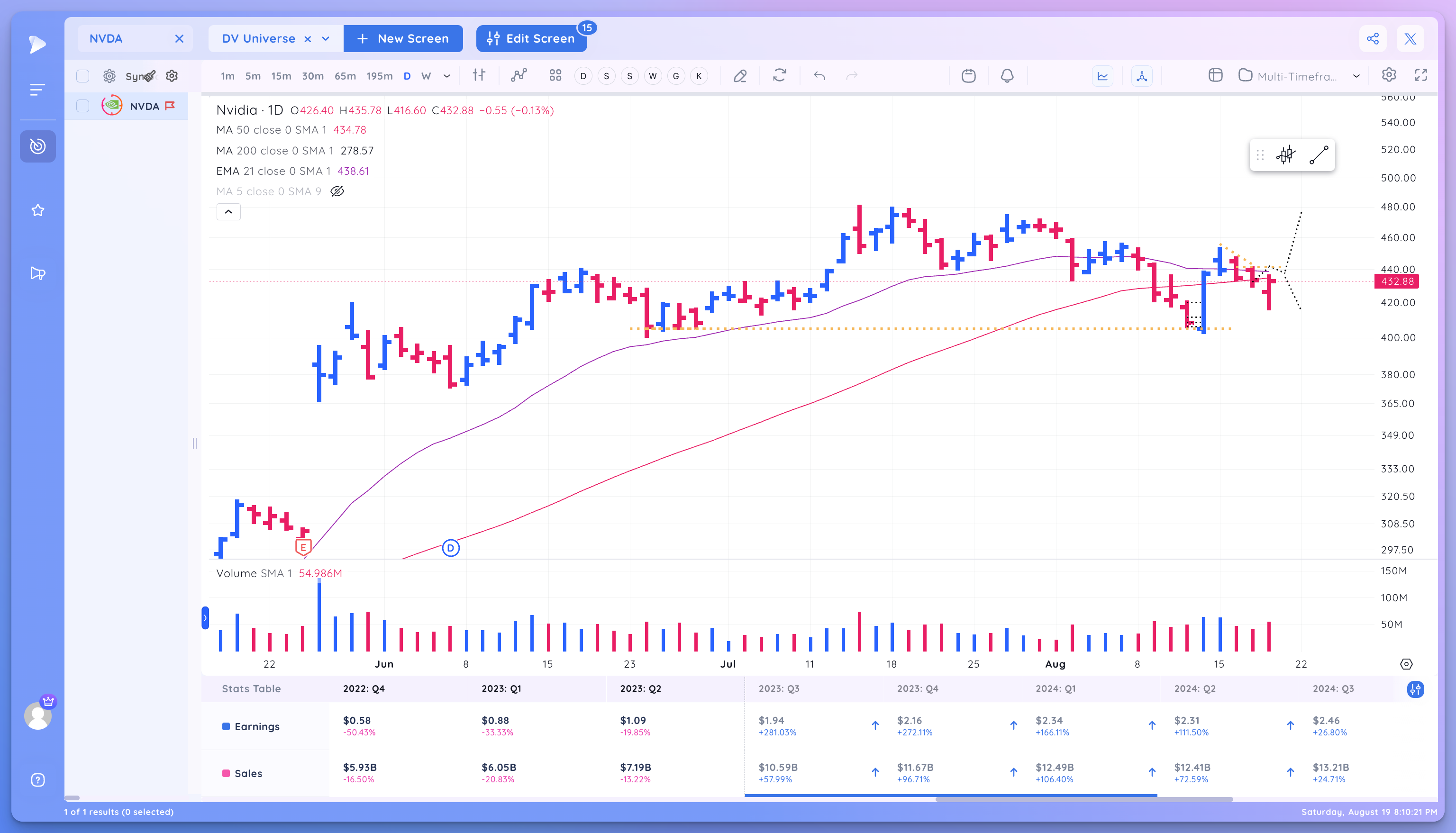Click the red flag next to NVDA
The width and height of the screenshot is (1456, 833).
170,106
